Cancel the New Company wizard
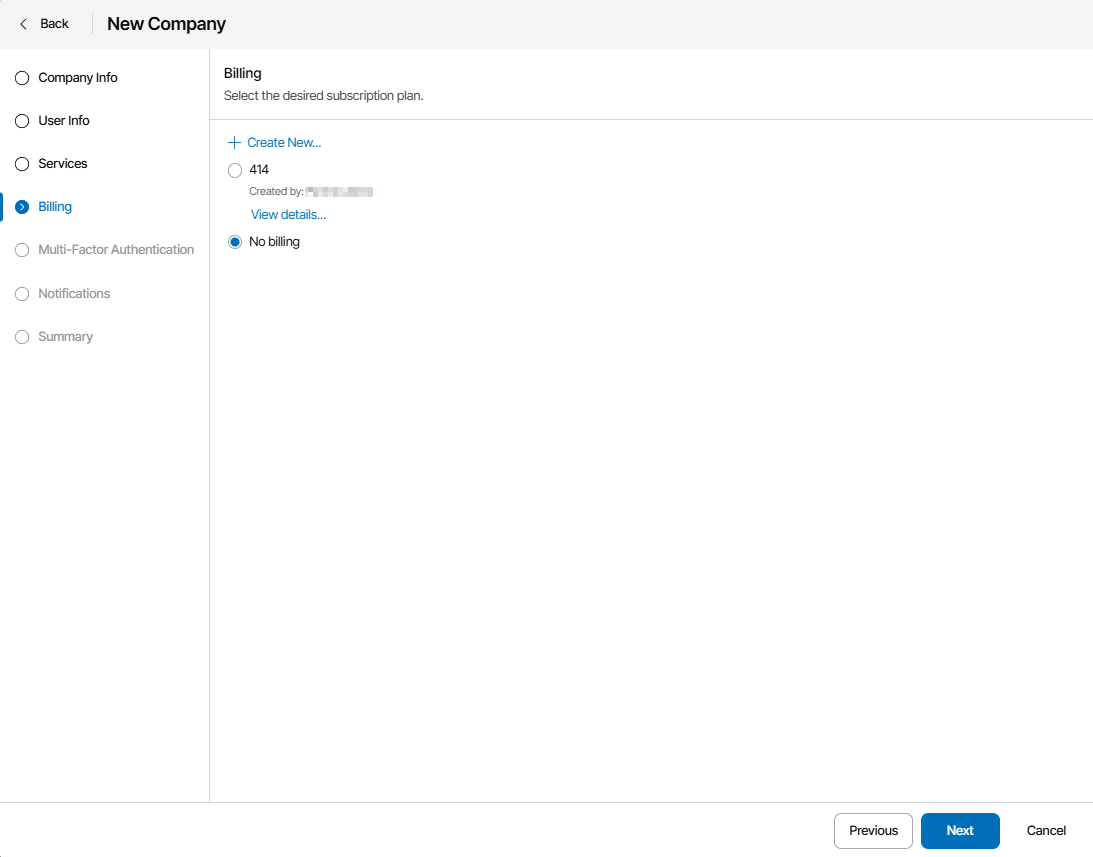1093x857 pixels. tap(1046, 831)
